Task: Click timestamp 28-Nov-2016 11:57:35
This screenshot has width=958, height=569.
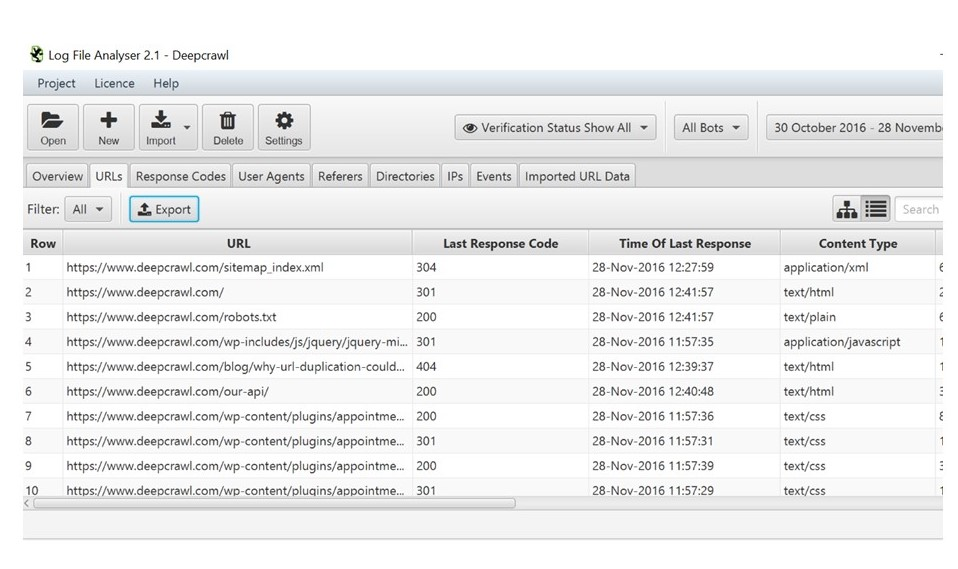Action: (653, 342)
